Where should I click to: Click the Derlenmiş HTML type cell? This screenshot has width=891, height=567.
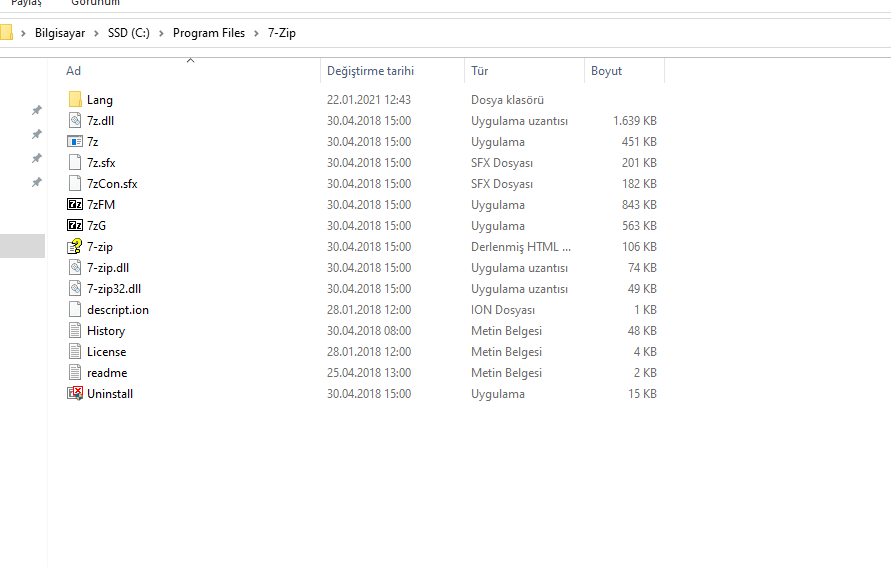(521, 247)
